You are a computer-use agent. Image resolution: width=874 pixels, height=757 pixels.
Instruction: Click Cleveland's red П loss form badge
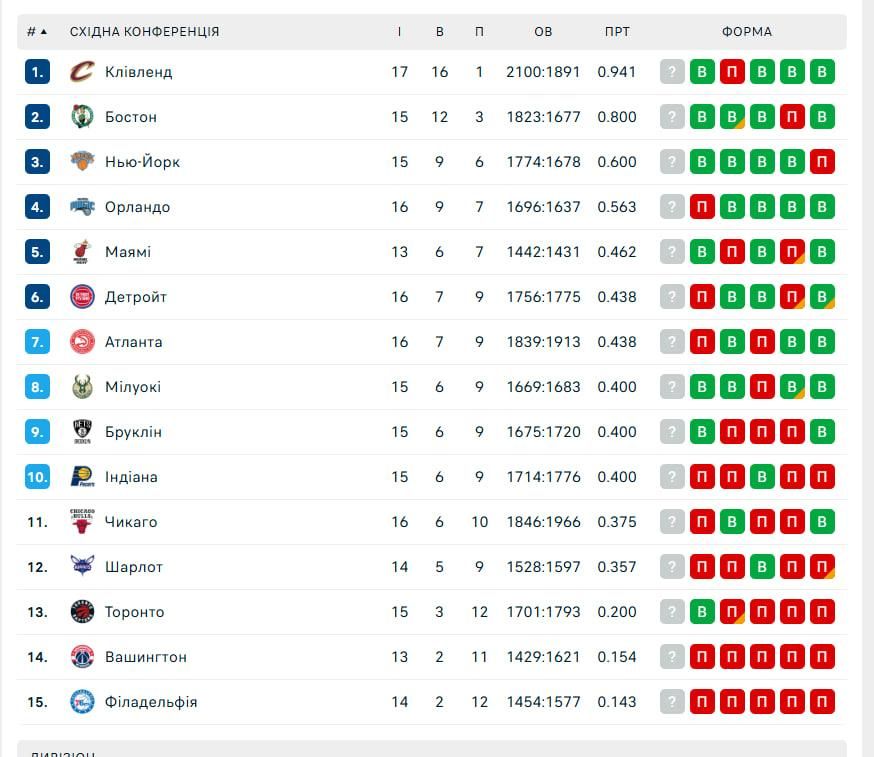tap(732, 72)
